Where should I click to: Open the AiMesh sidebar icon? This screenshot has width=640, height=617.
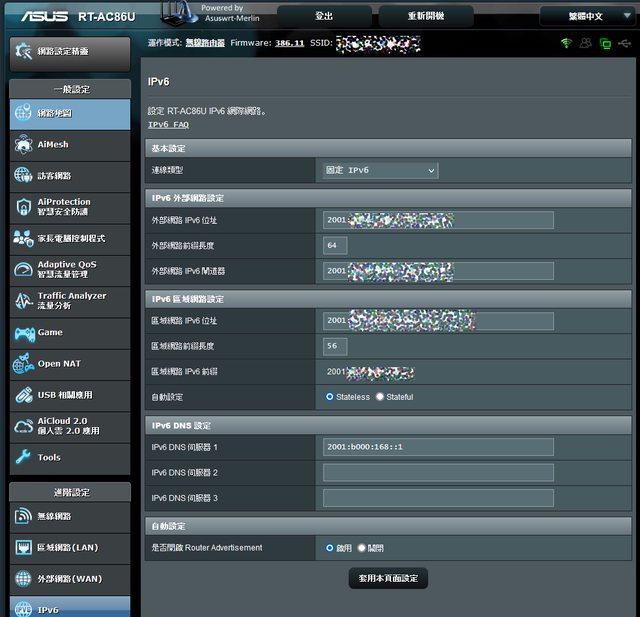[23, 144]
